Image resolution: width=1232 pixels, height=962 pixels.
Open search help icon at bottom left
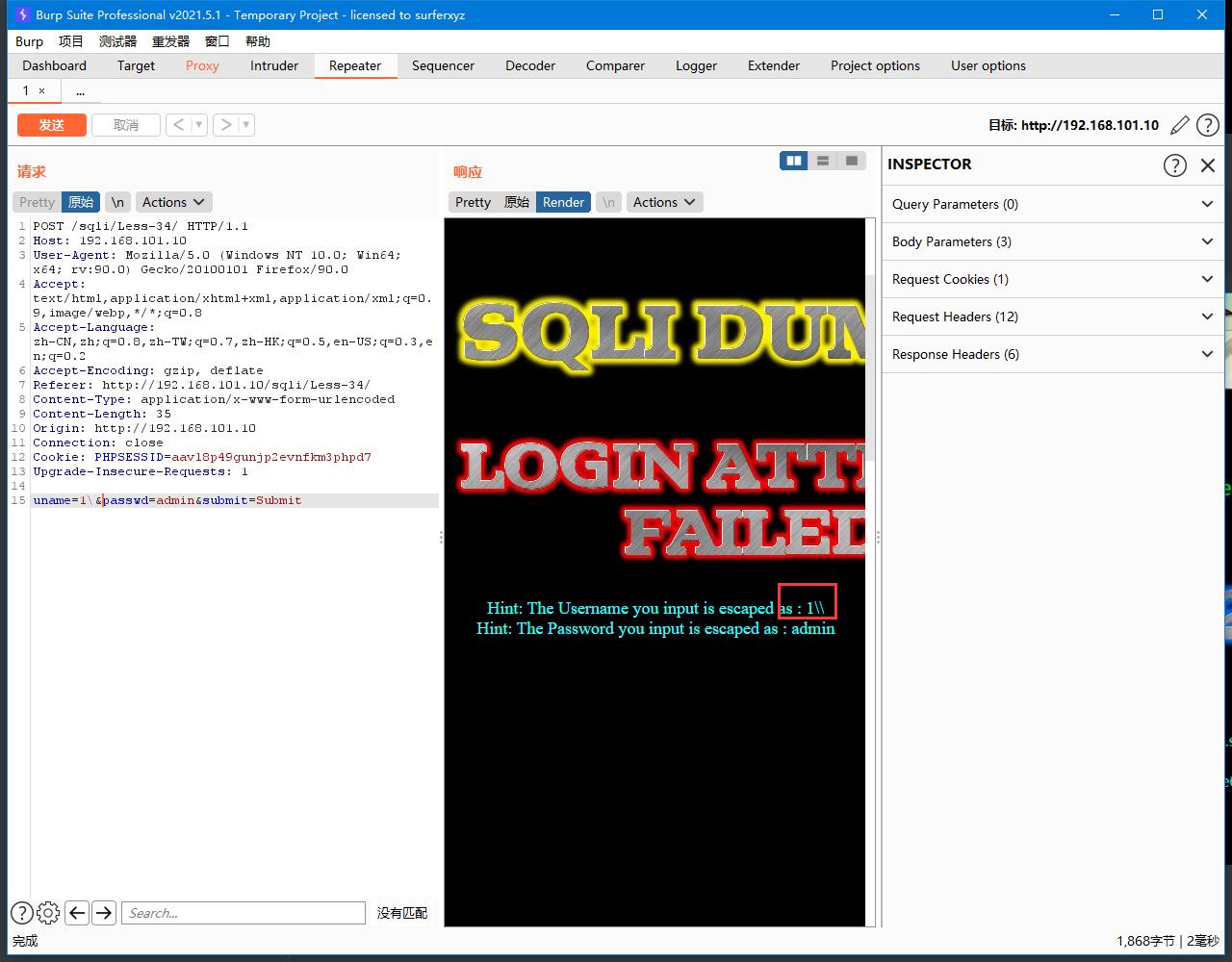click(x=21, y=913)
